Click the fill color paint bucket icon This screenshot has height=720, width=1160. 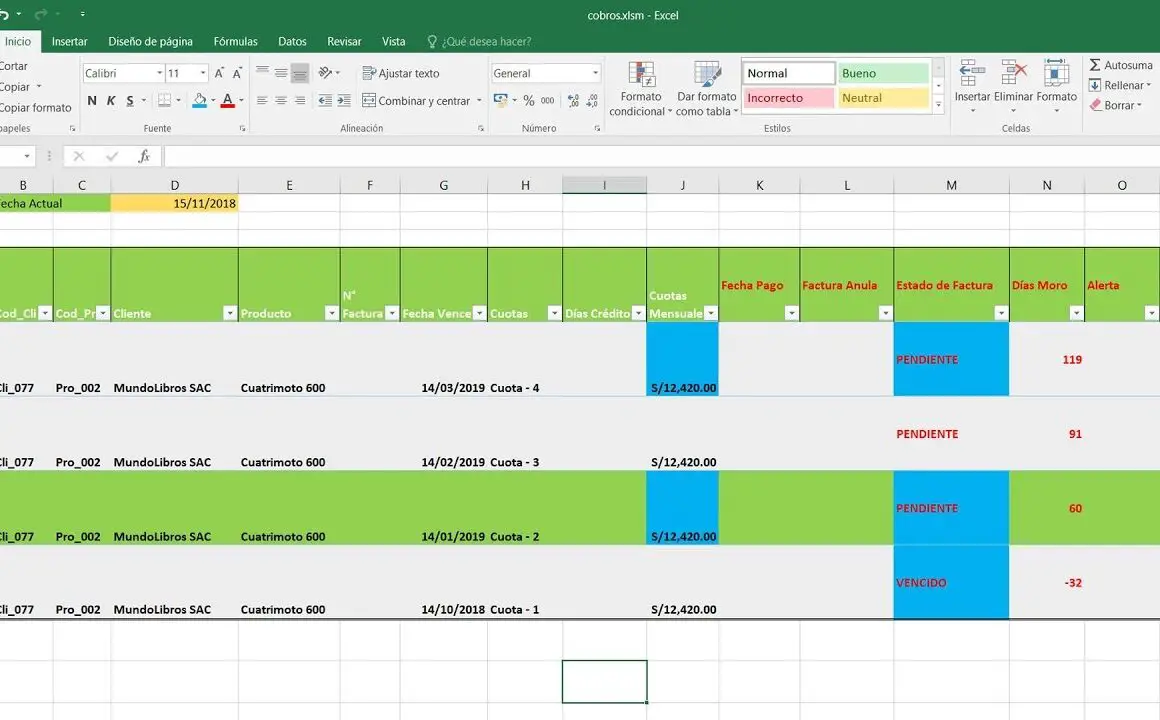coord(199,101)
